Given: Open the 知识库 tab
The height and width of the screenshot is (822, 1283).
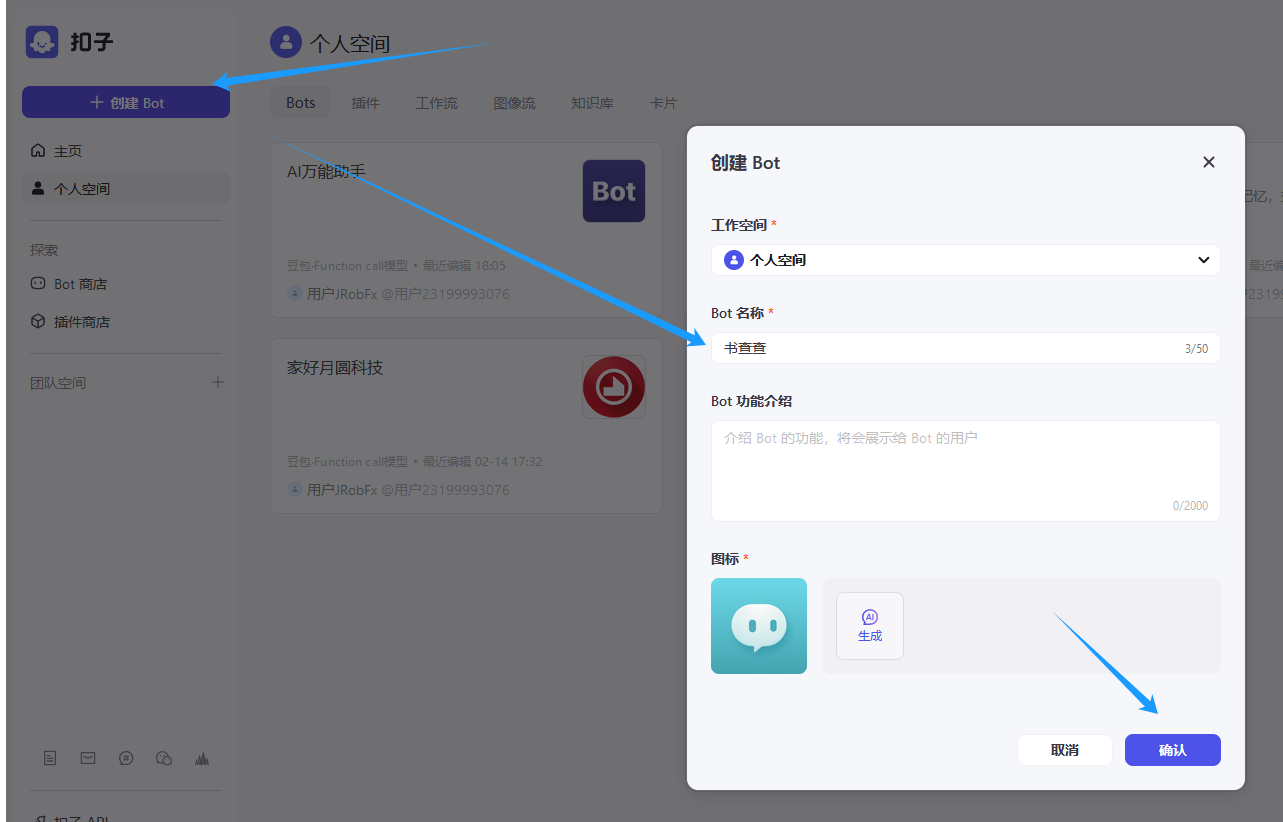Looking at the screenshot, I should 592,103.
